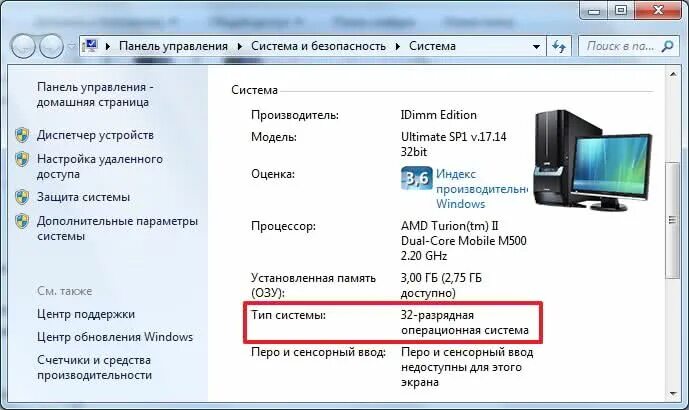Click the Установленная память (ОЗУ) label
Viewport: 689px width, 410px height.
pos(313,285)
